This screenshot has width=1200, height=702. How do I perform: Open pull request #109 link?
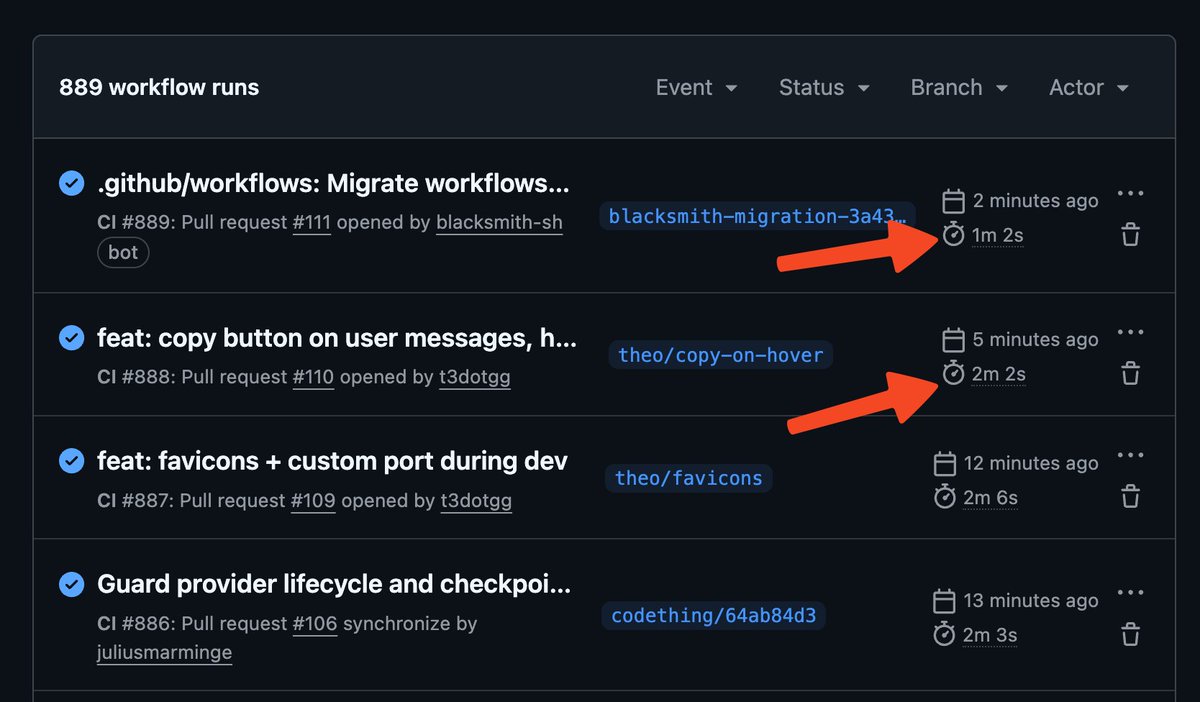click(x=313, y=501)
